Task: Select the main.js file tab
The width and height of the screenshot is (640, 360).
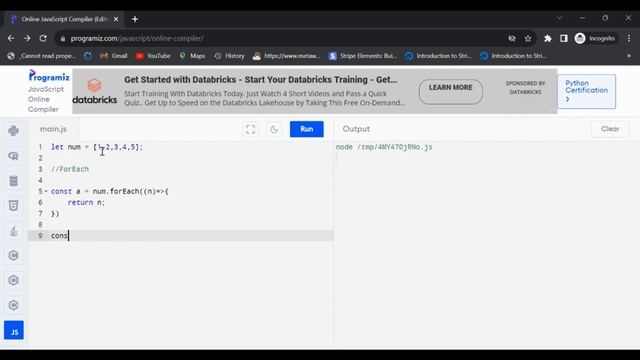Action: pyautogui.click(x=53, y=129)
